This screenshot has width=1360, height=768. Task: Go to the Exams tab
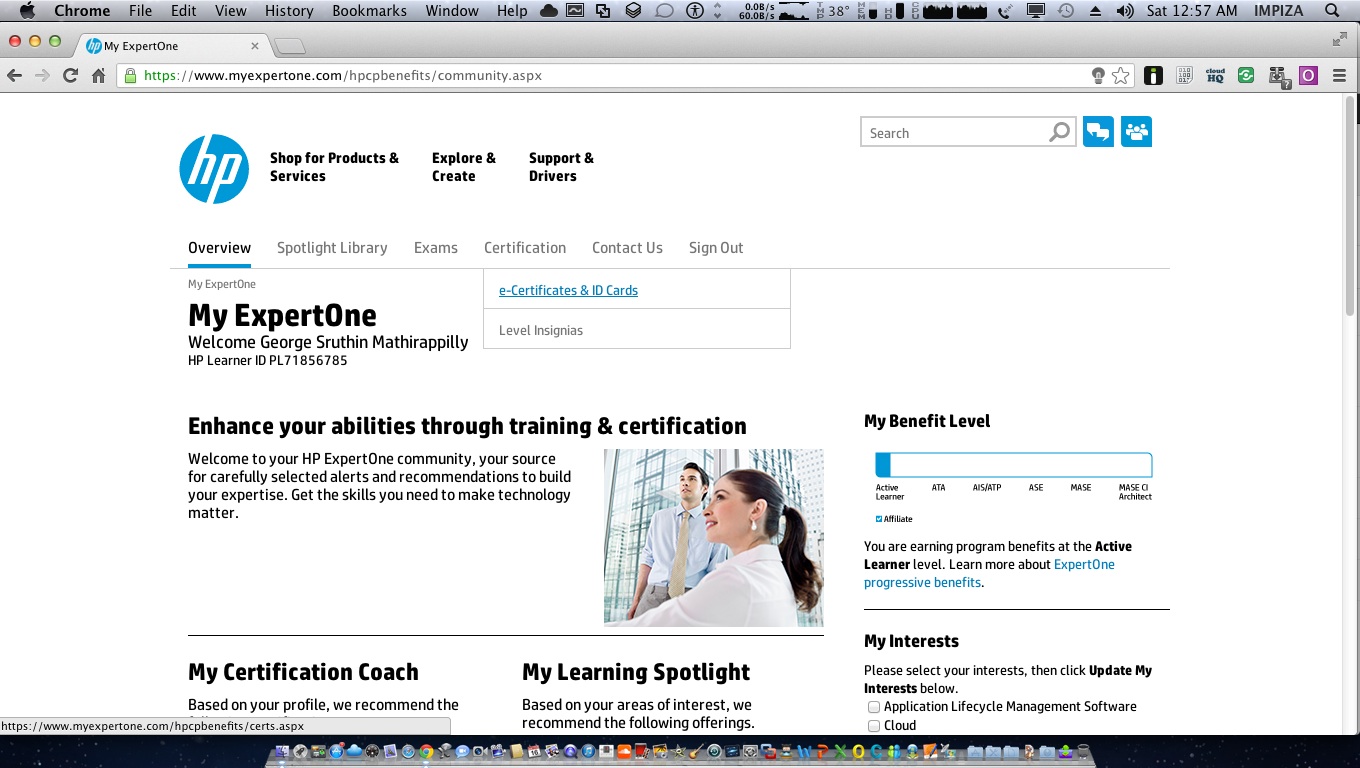pyautogui.click(x=436, y=248)
